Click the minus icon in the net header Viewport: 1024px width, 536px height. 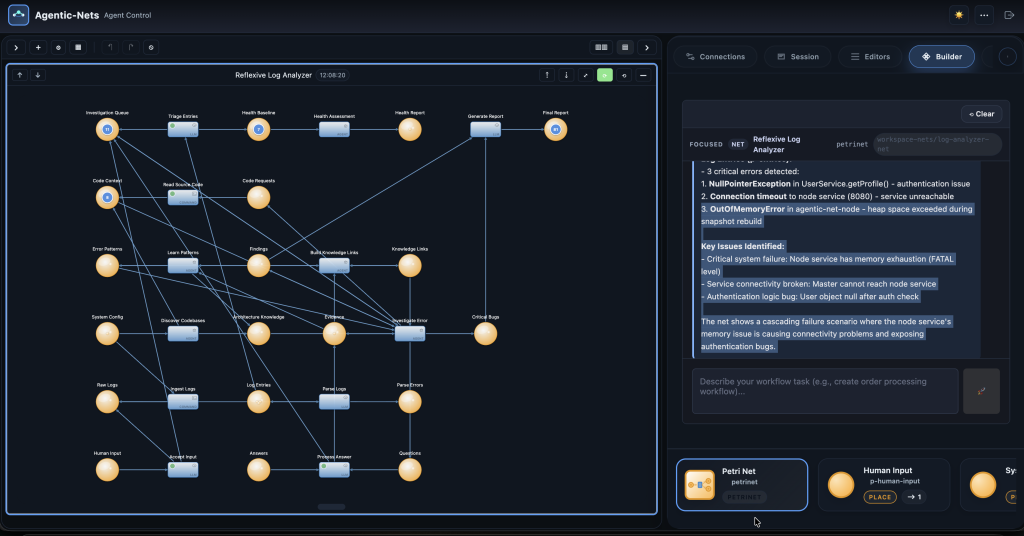pyautogui.click(x=643, y=75)
